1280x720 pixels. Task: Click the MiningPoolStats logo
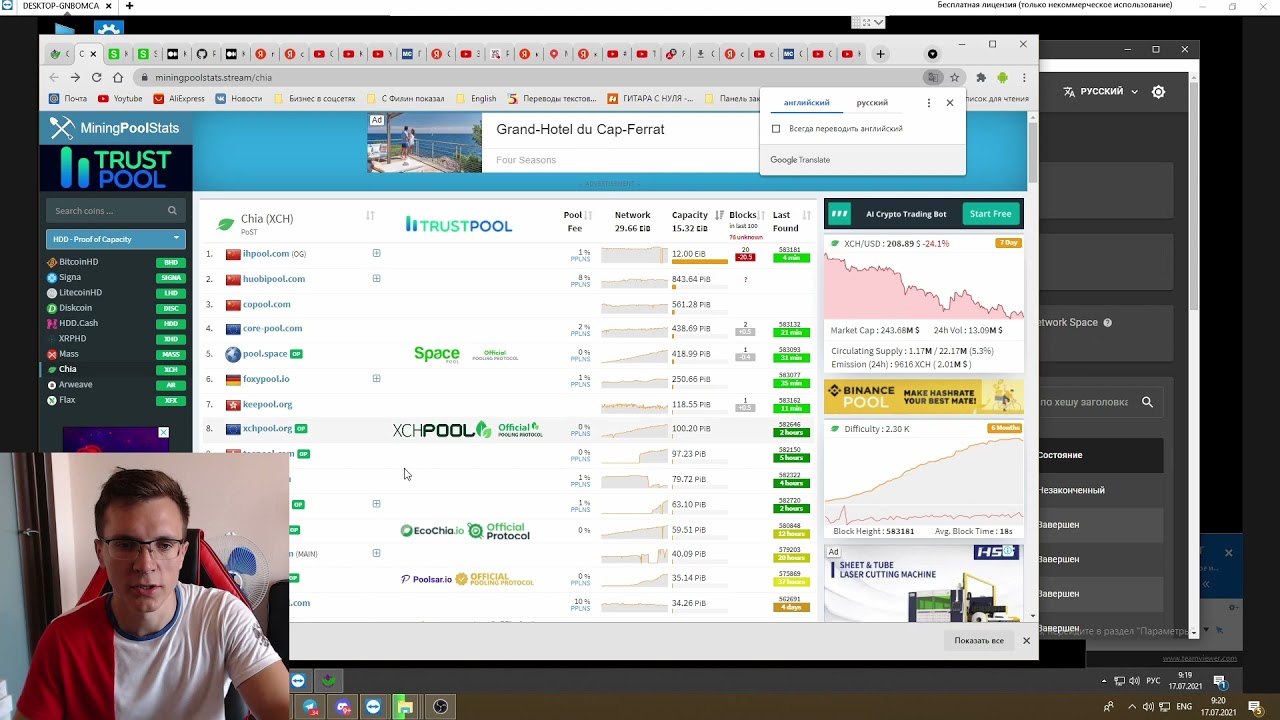point(115,128)
